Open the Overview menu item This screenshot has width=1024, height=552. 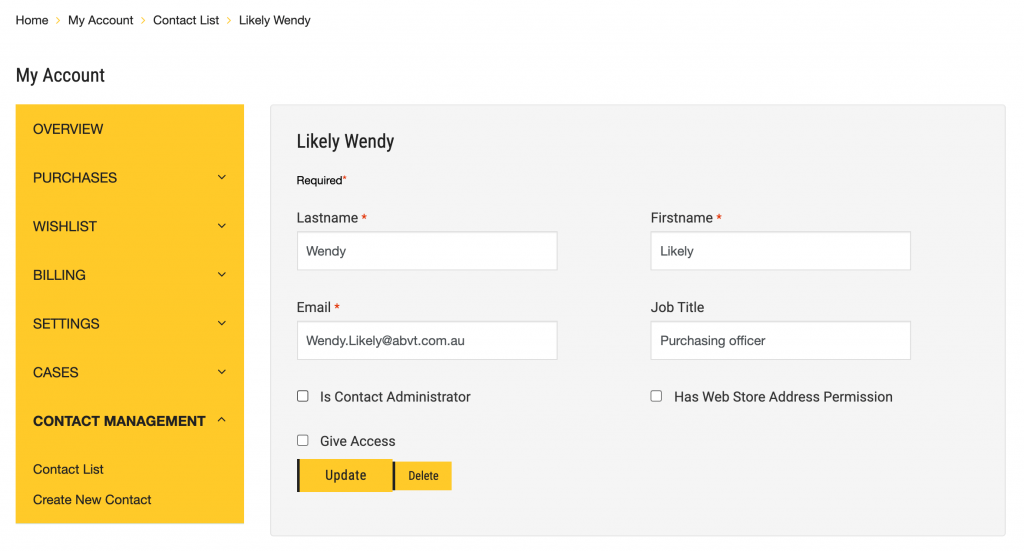point(68,129)
